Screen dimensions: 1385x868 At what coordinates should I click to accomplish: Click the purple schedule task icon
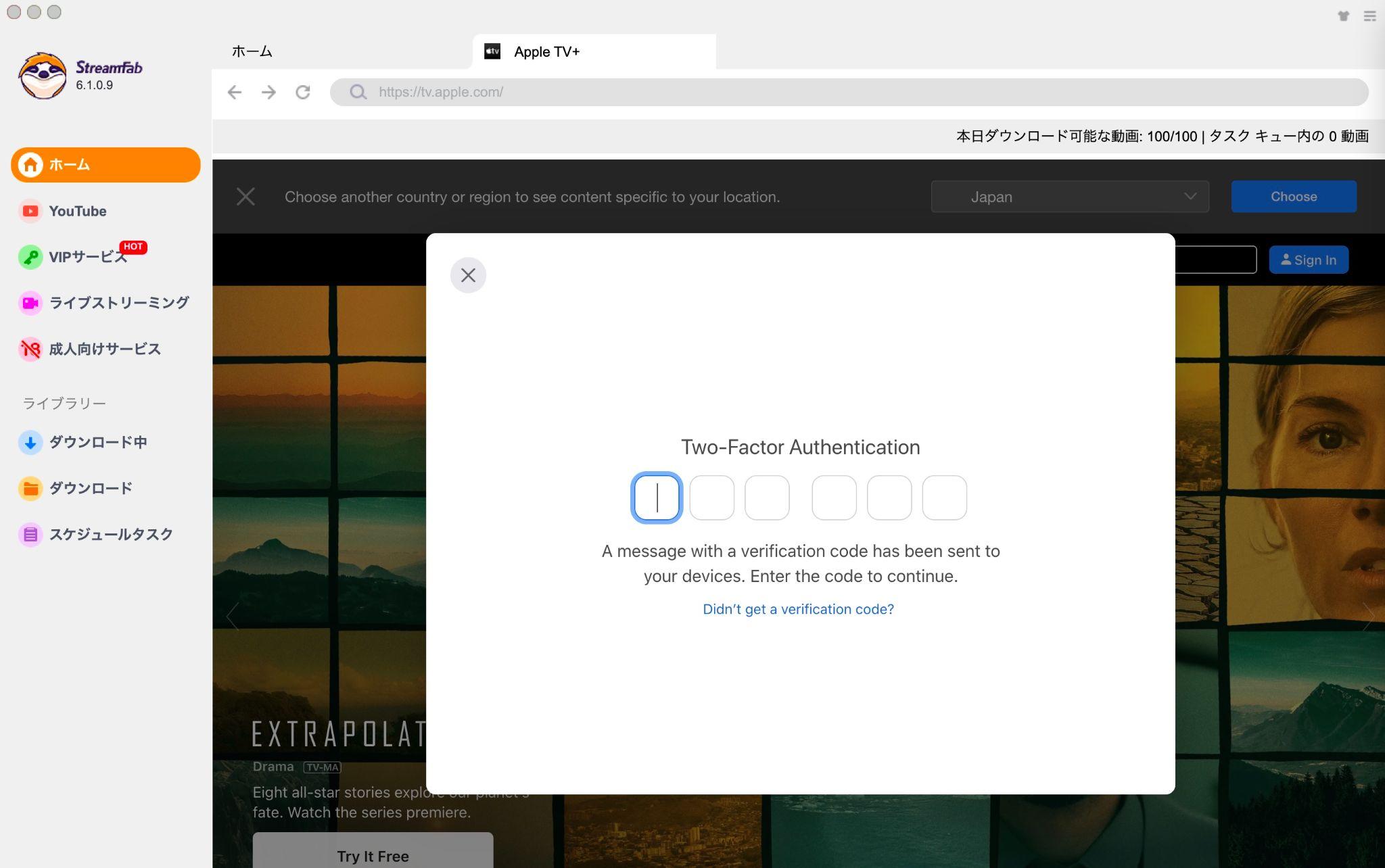pyautogui.click(x=30, y=534)
